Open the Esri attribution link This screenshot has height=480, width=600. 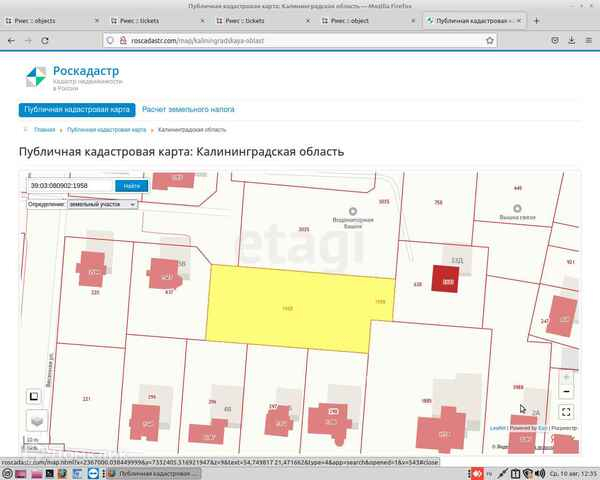point(542,428)
